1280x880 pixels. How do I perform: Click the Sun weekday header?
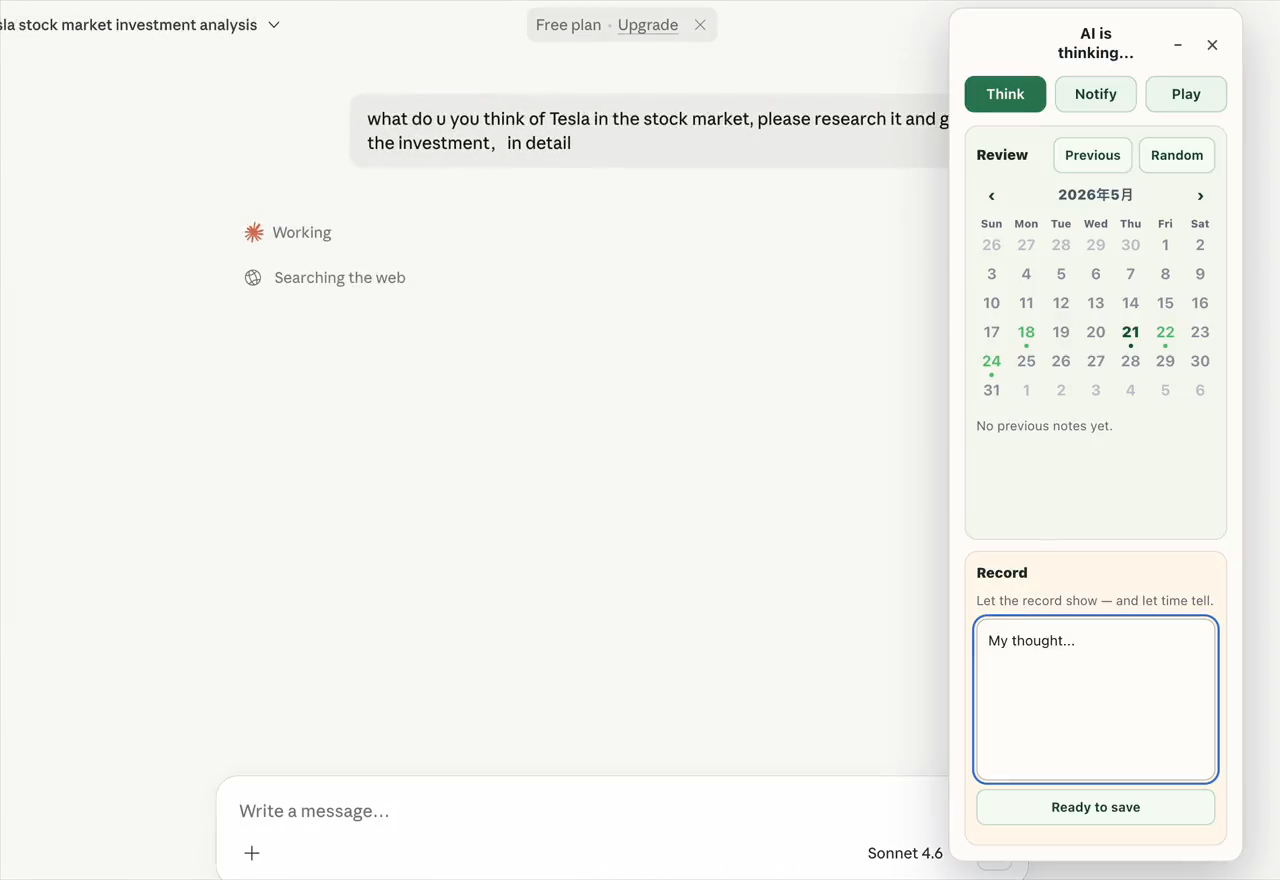991,224
